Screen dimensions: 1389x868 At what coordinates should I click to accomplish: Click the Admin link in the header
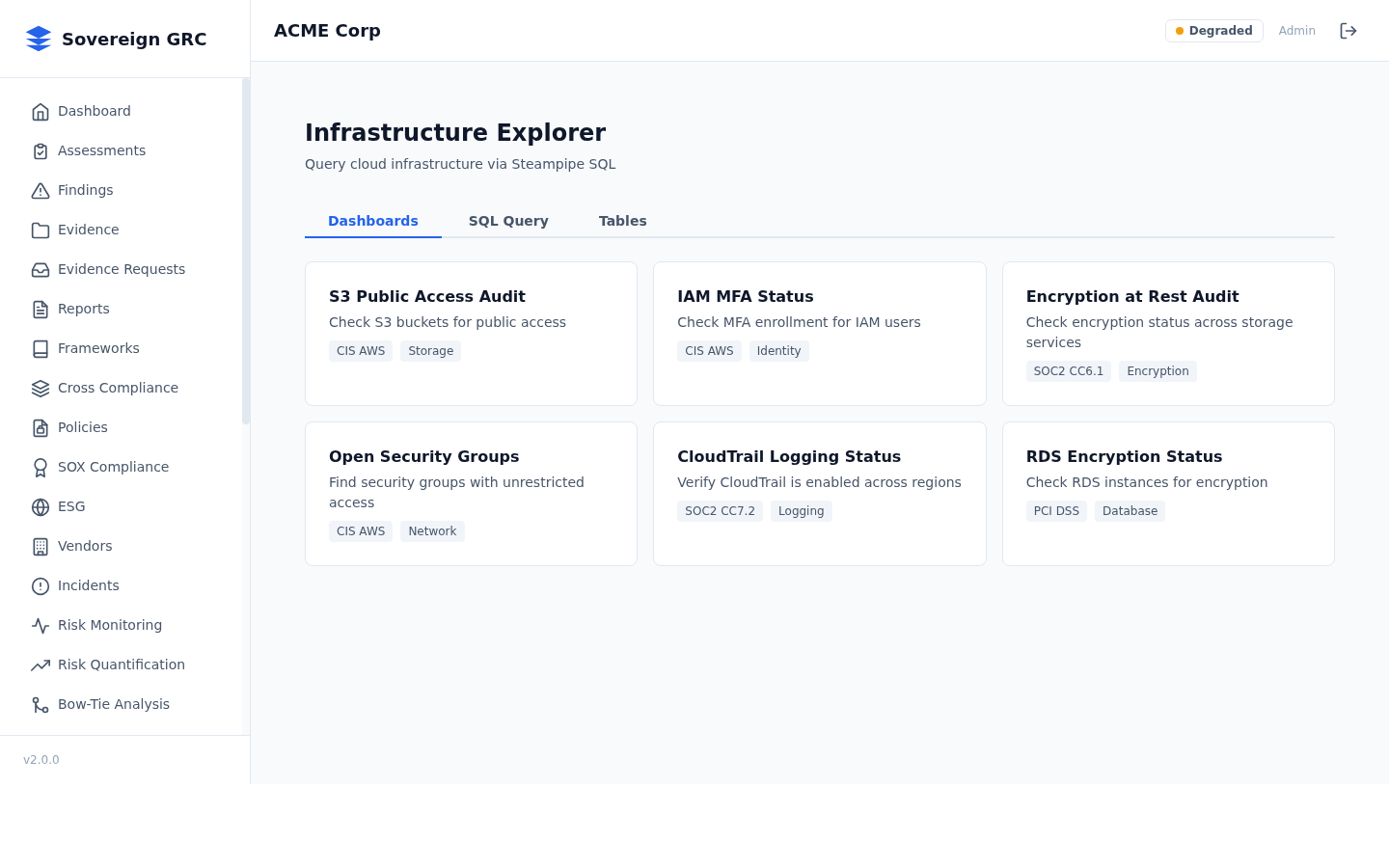point(1296,30)
